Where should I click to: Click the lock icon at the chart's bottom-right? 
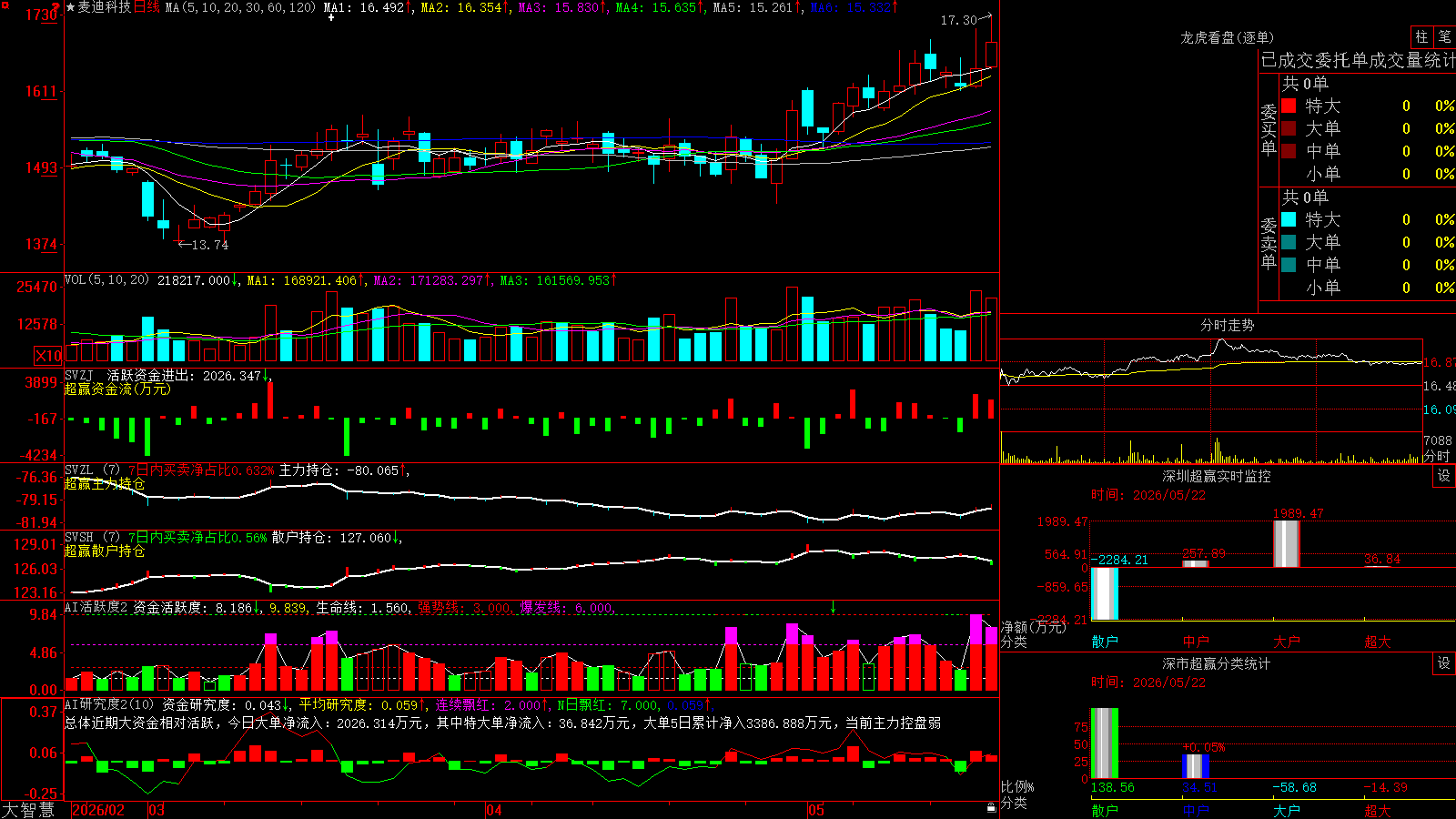tap(991, 808)
